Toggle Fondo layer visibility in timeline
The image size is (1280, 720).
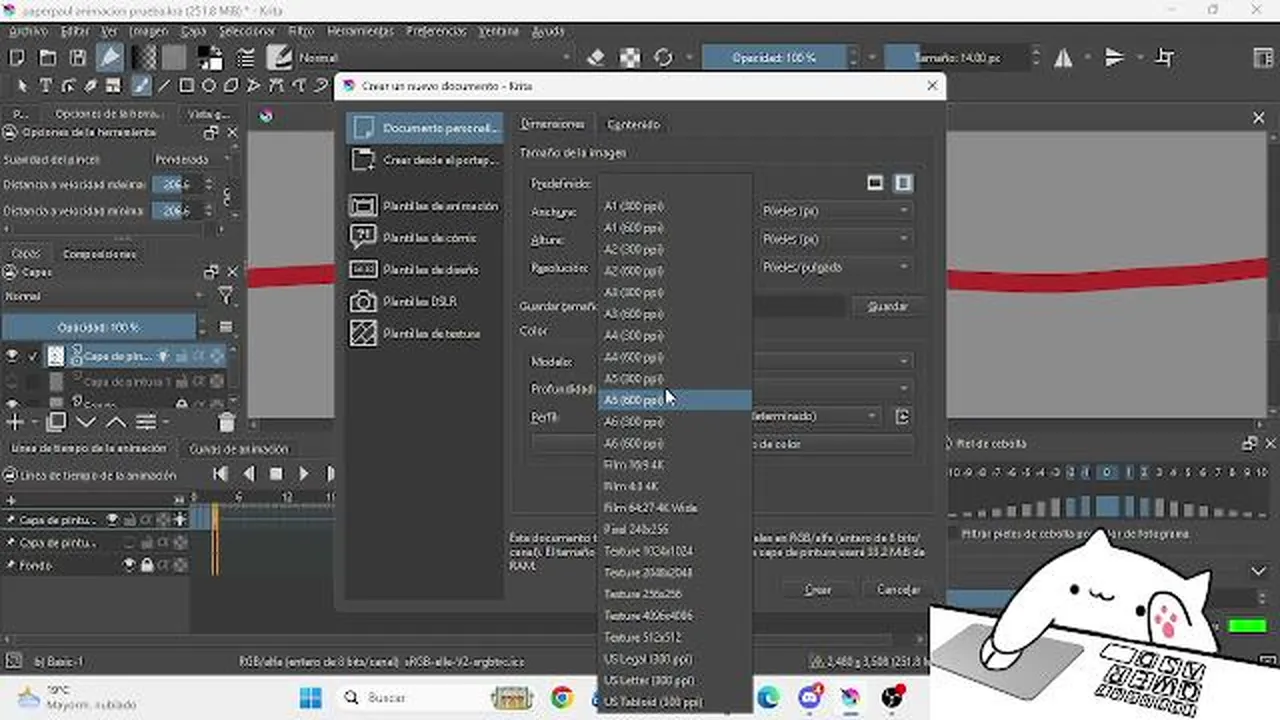pyautogui.click(x=129, y=565)
